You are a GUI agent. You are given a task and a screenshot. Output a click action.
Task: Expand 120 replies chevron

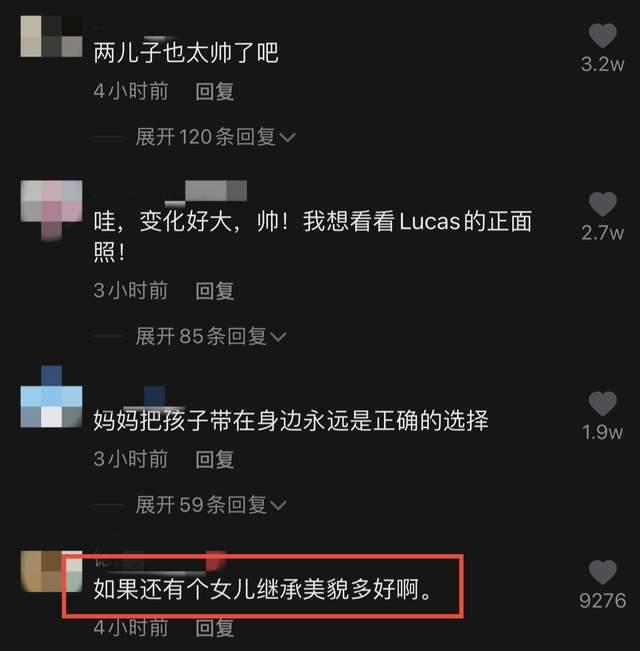point(288,137)
